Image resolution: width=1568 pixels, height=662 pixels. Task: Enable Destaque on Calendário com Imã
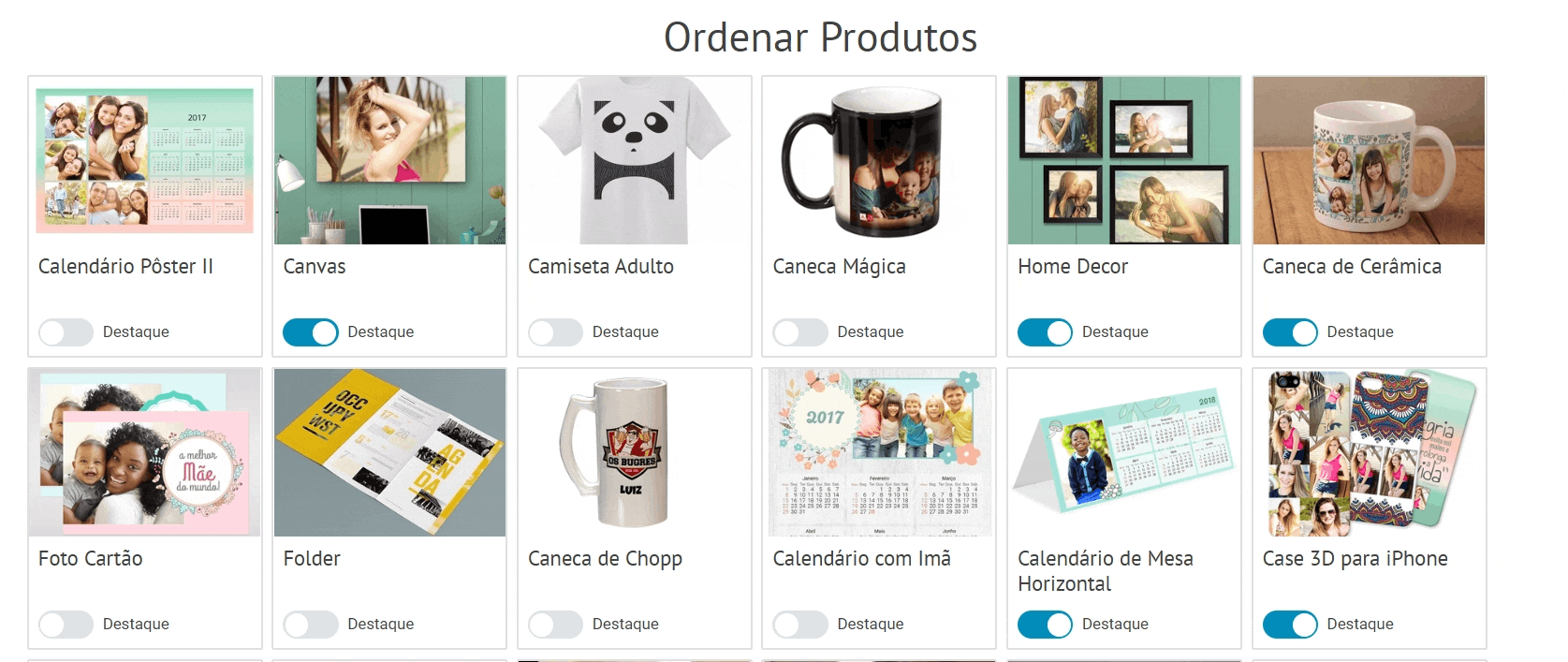(800, 625)
